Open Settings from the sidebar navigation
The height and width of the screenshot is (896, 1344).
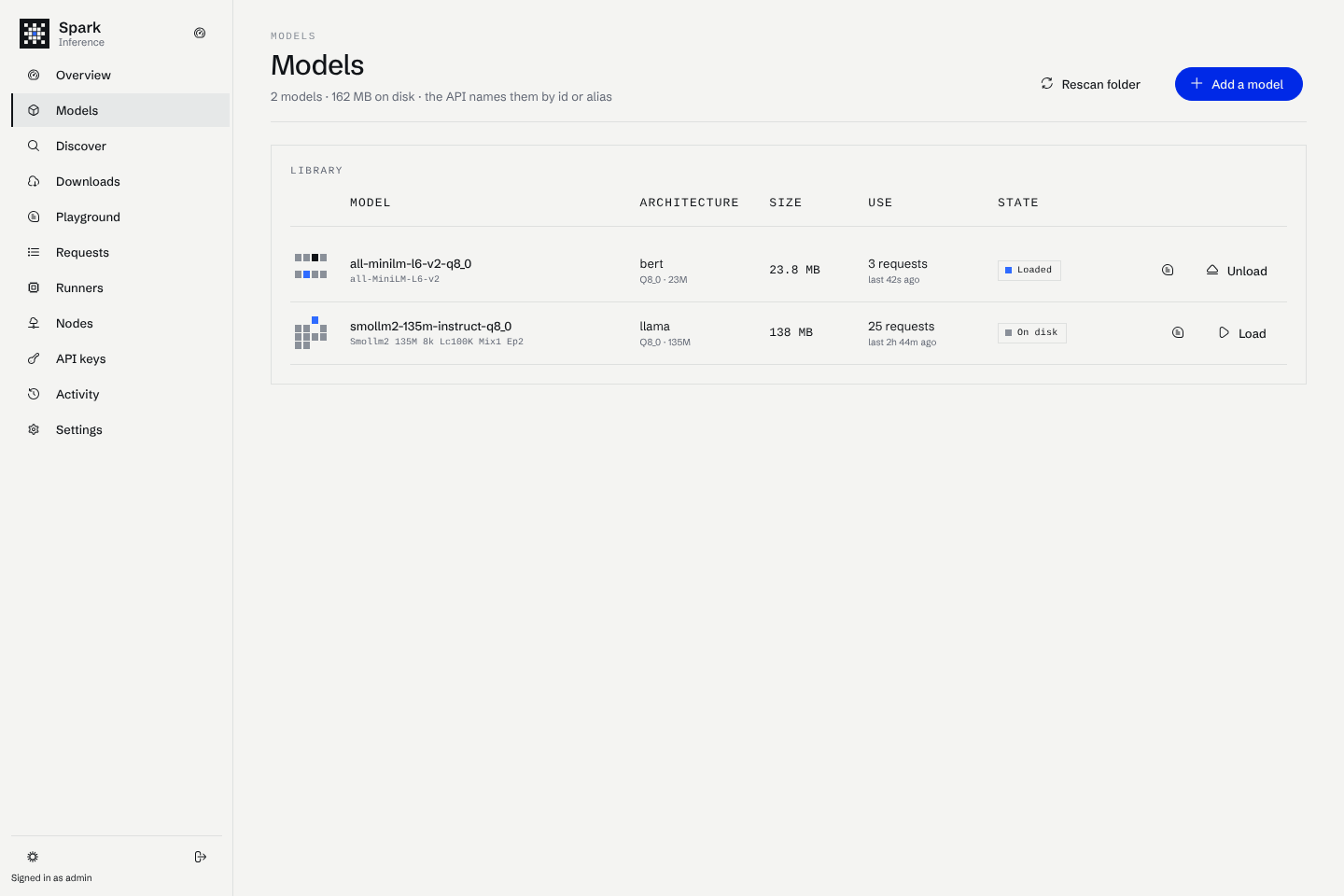click(x=120, y=429)
